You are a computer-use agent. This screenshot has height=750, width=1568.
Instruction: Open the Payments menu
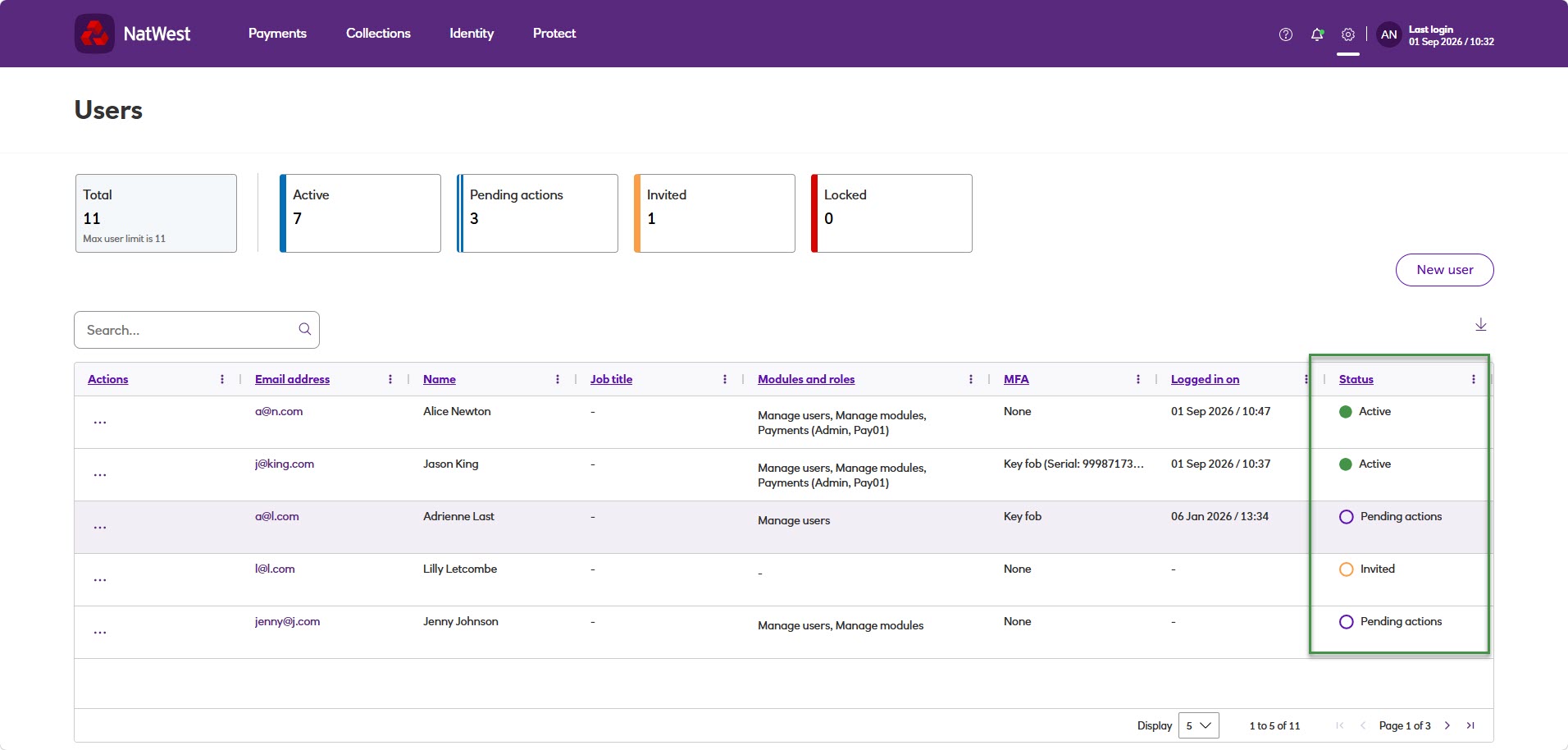(x=277, y=34)
